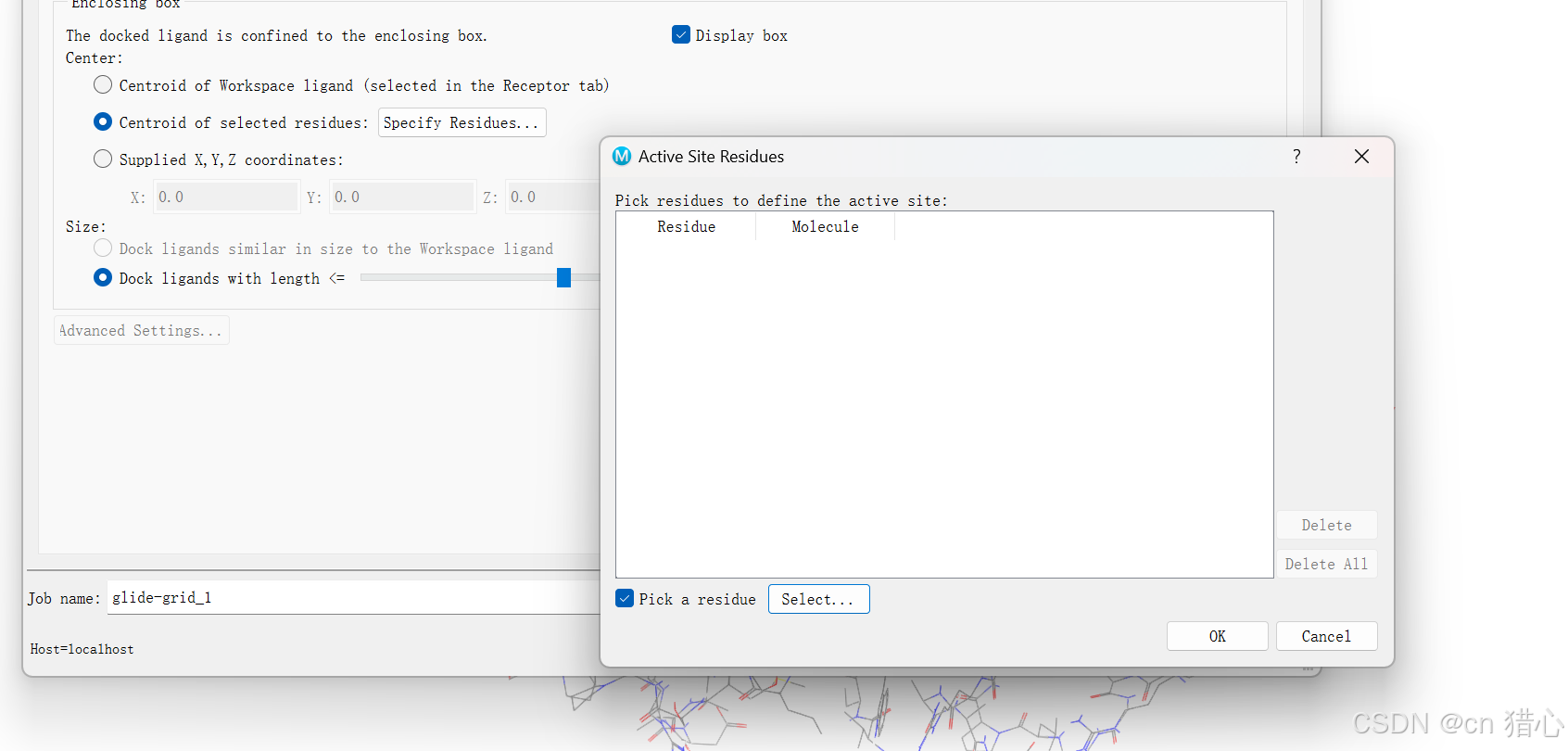The height and width of the screenshot is (751, 1568).
Task: Click the Select... button
Action: click(x=818, y=599)
